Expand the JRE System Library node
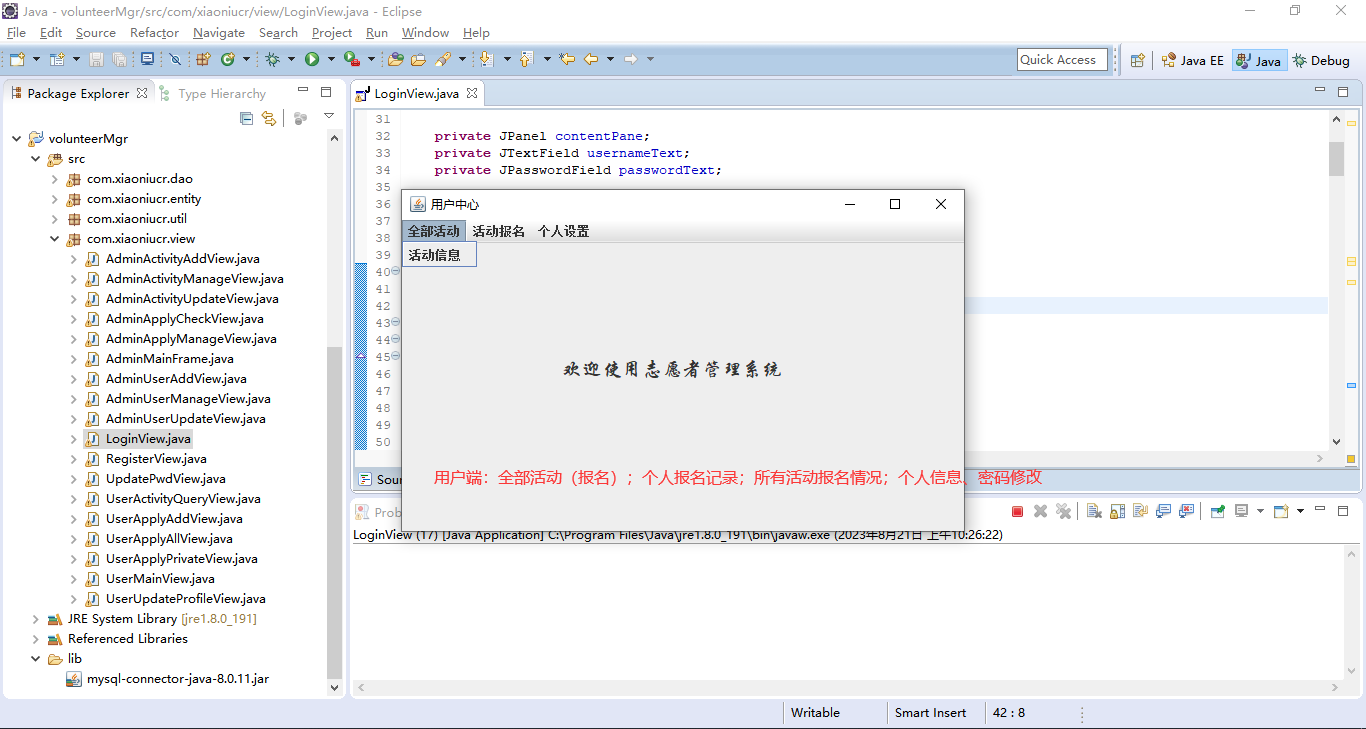Screen dimensions: 1366x729 click(36, 619)
